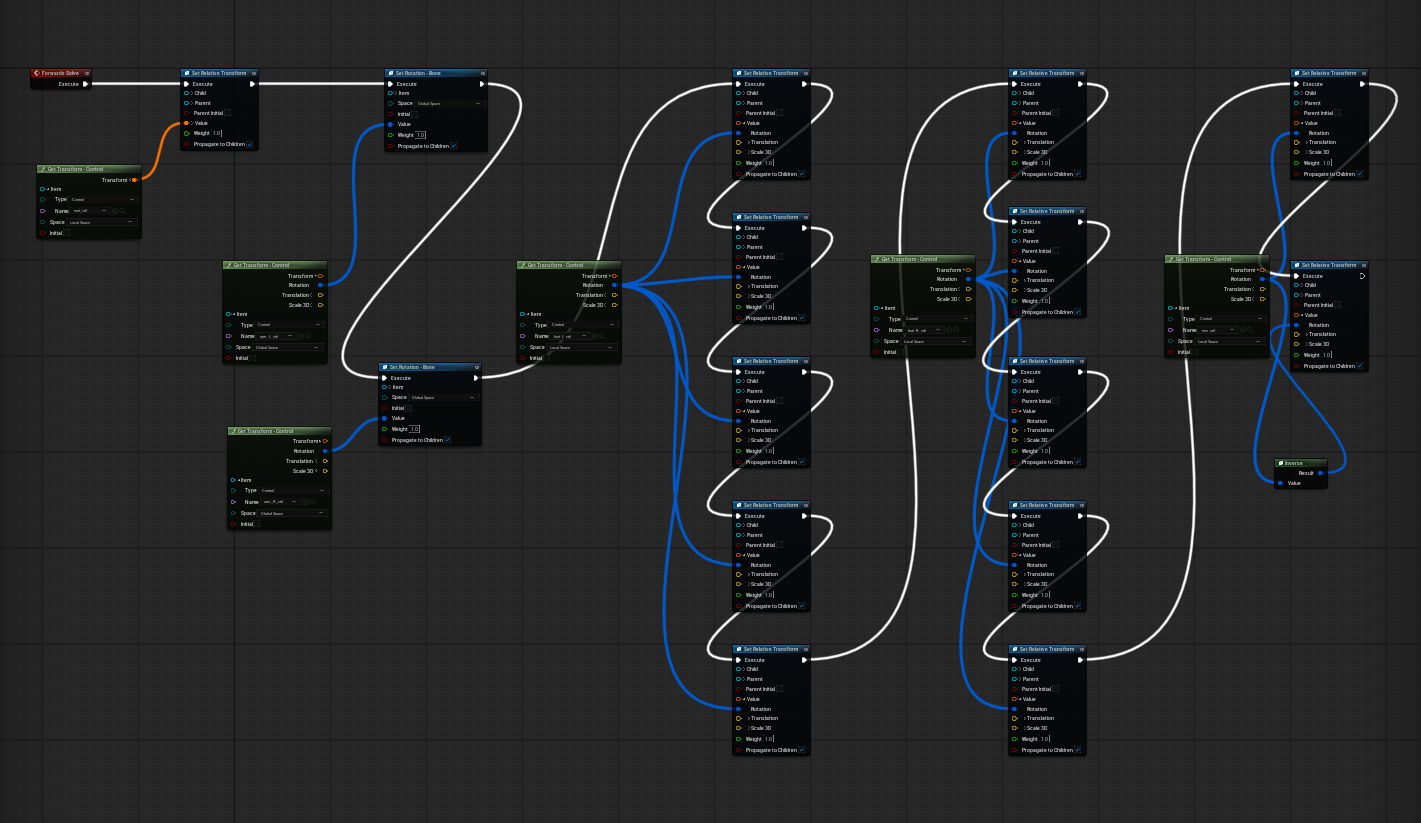Click the search magnifier beside foot_L_ctrl name

click(602, 336)
